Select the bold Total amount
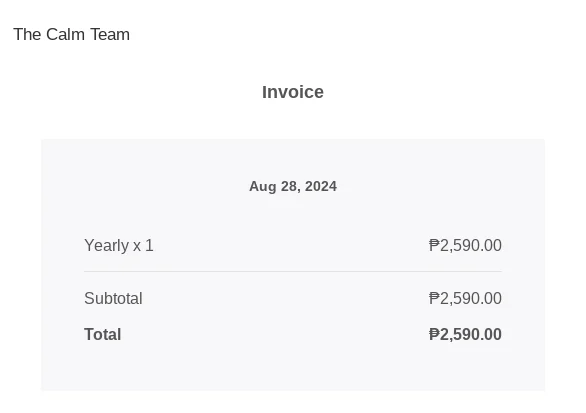586x413 pixels. (x=465, y=334)
